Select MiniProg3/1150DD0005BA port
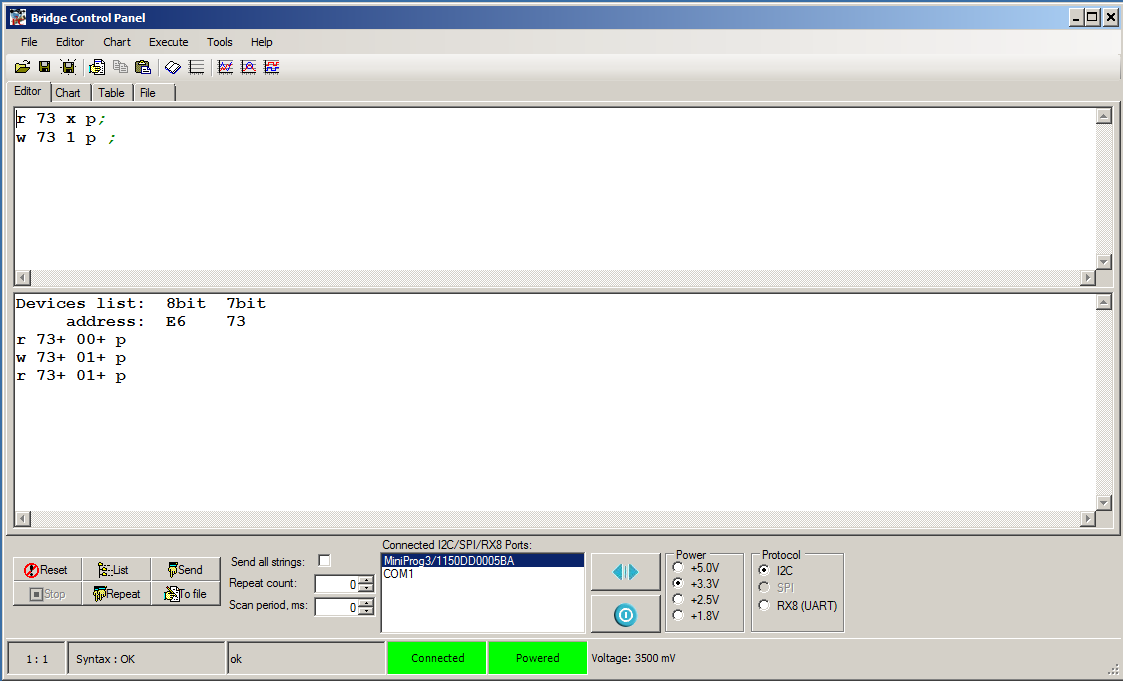This screenshot has width=1123, height=681. tap(483, 561)
